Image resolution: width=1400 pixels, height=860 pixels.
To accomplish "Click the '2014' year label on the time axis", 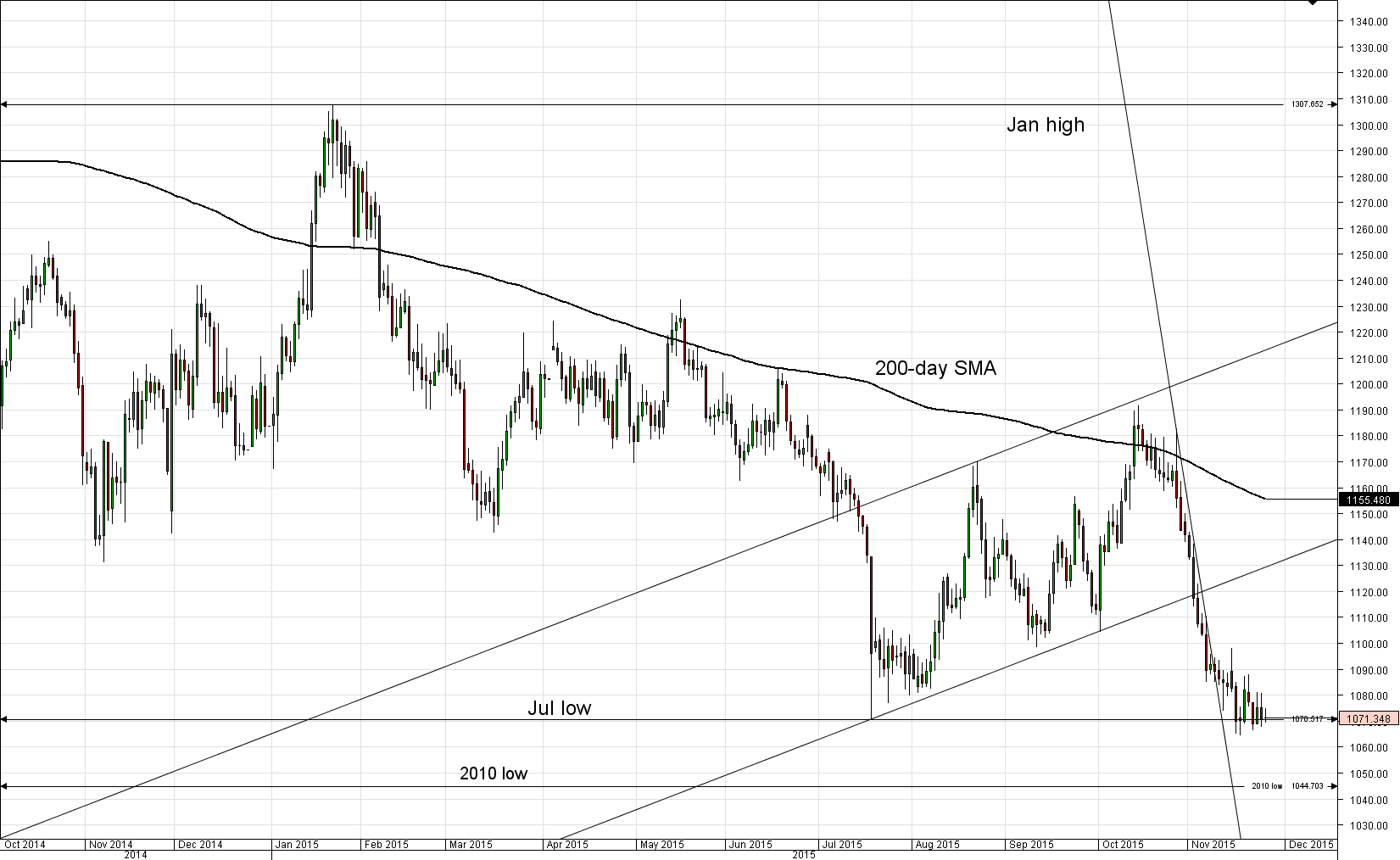I will 136,855.
